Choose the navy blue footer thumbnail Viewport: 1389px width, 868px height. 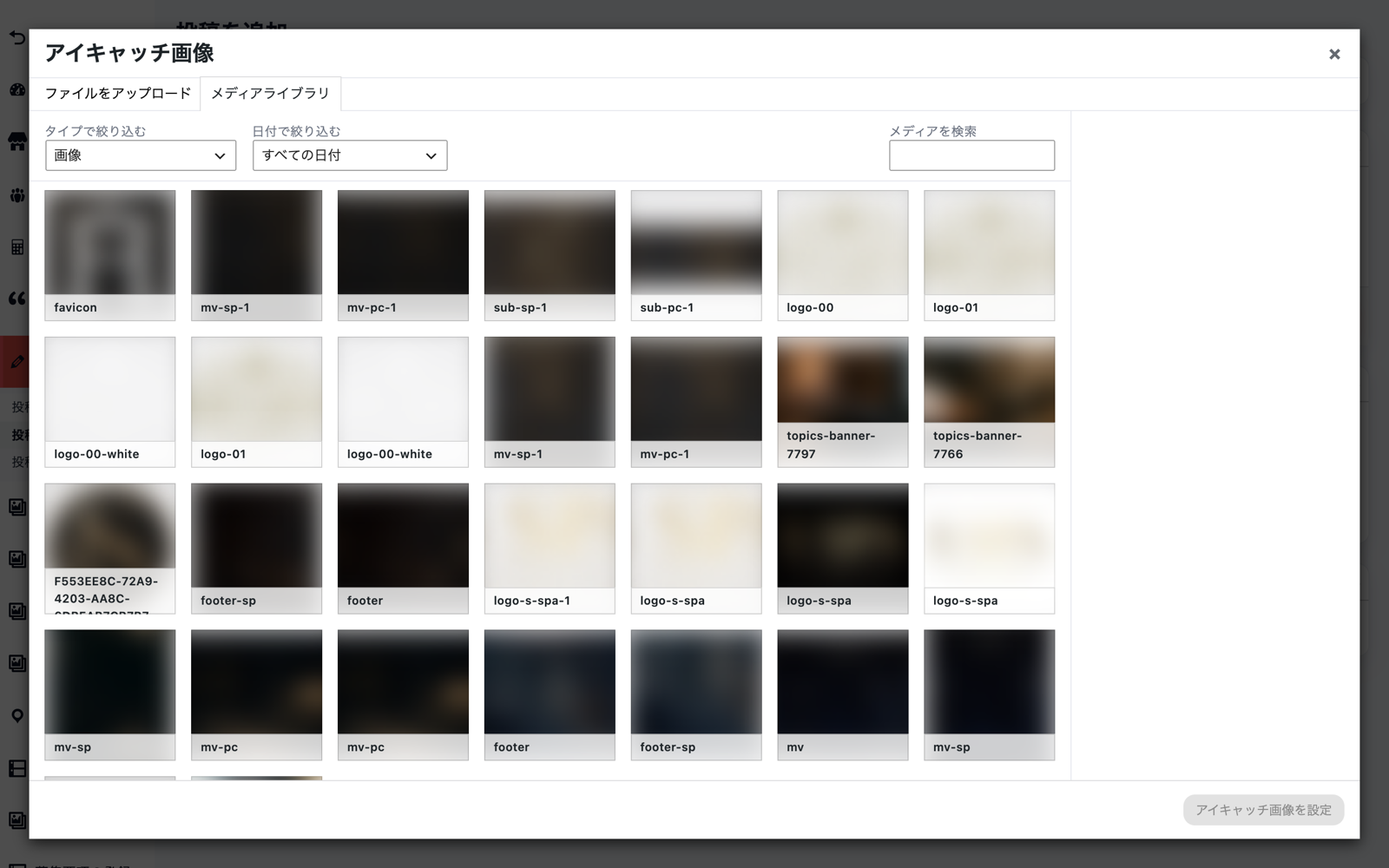550,695
